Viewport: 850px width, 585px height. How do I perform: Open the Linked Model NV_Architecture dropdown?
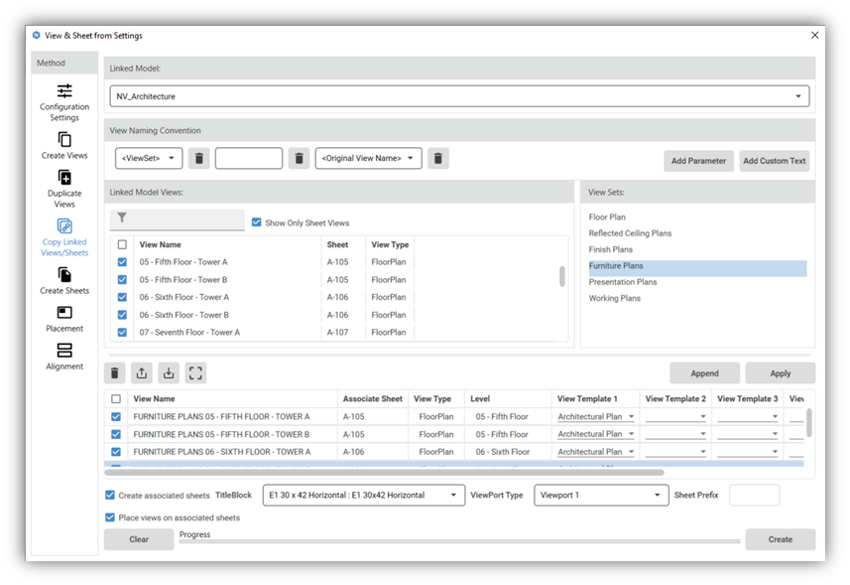(459, 97)
